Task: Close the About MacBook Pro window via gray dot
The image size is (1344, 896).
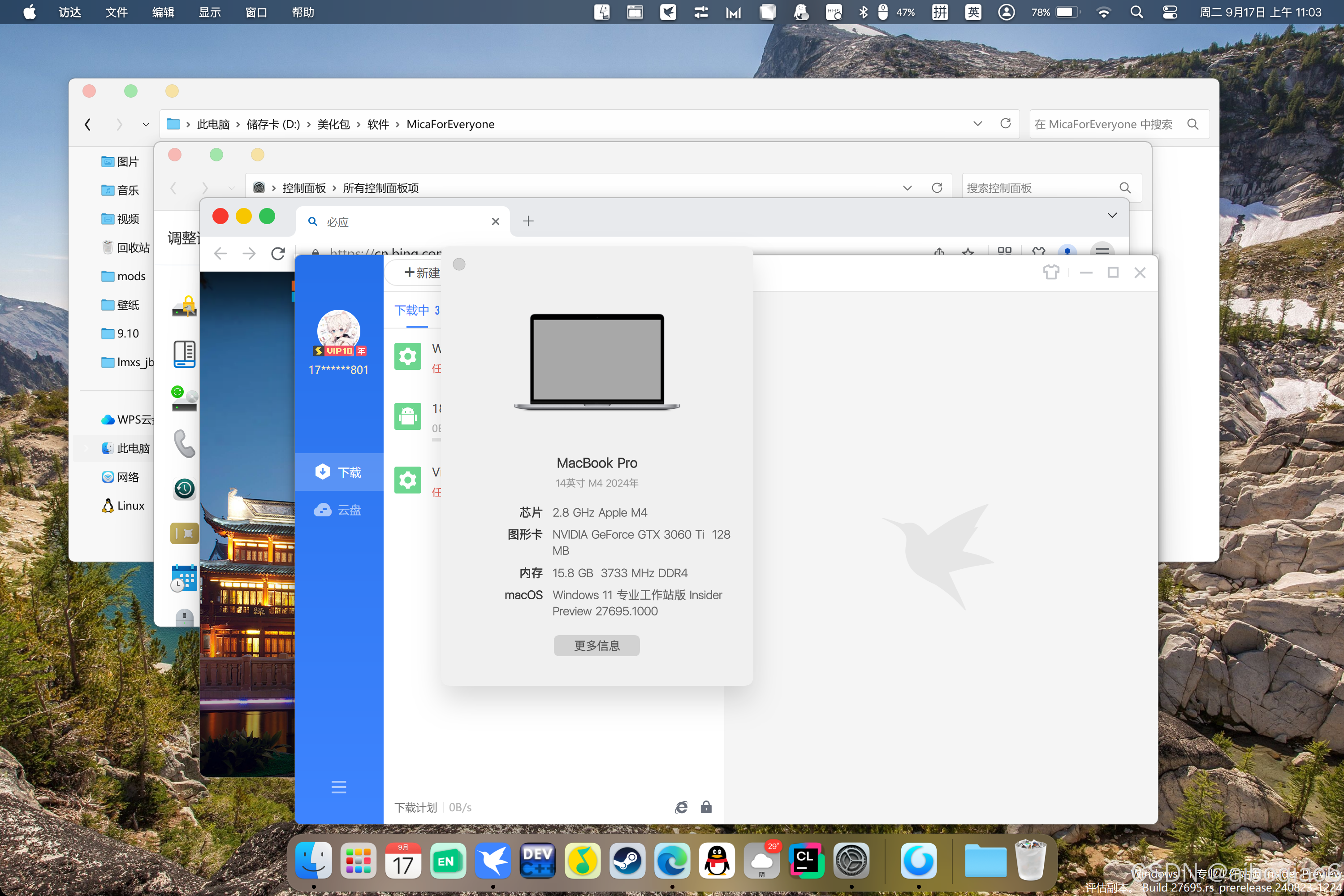Action: [x=458, y=264]
